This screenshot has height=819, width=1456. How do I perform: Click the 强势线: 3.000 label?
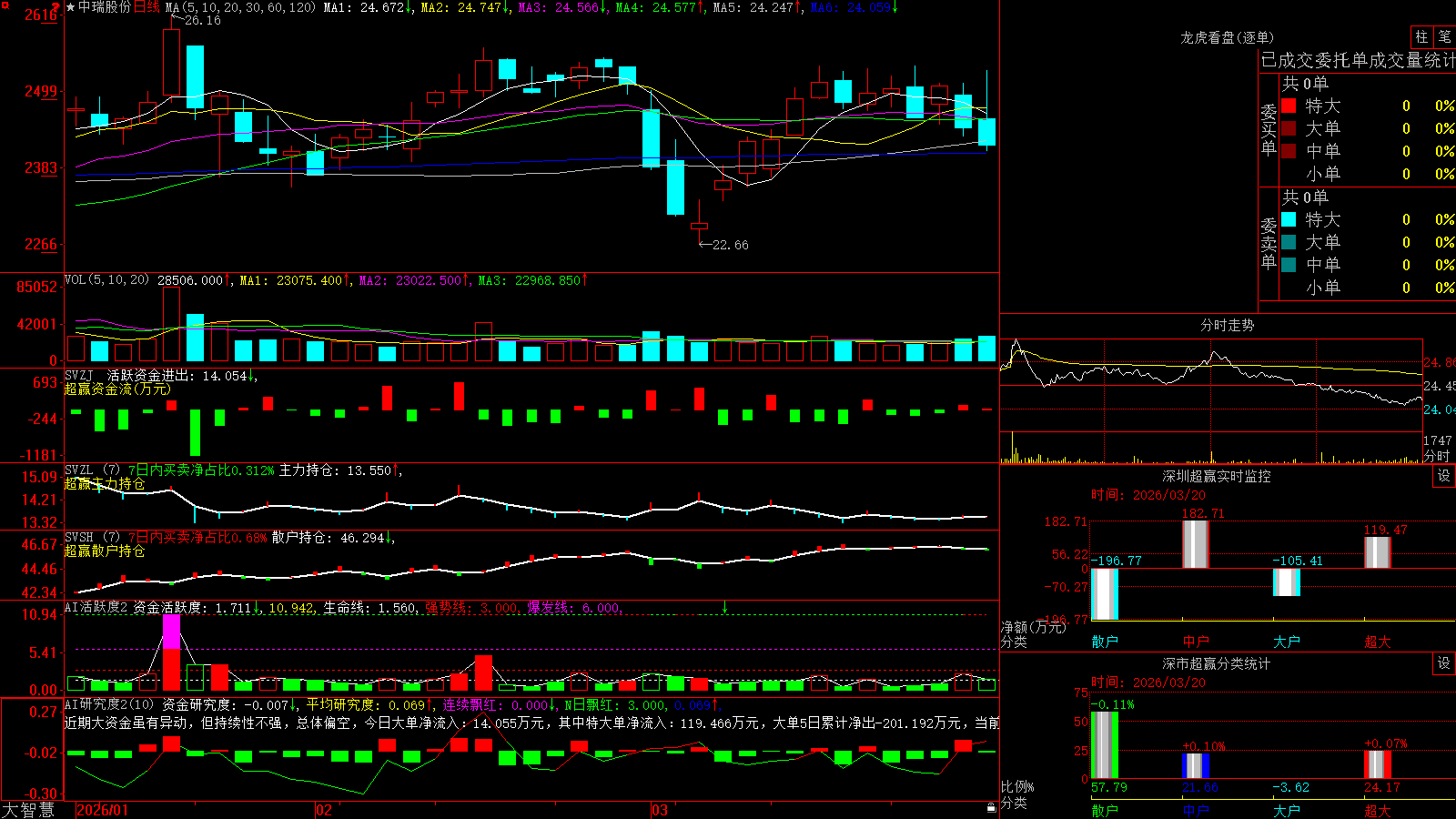[x=471, y=607]
